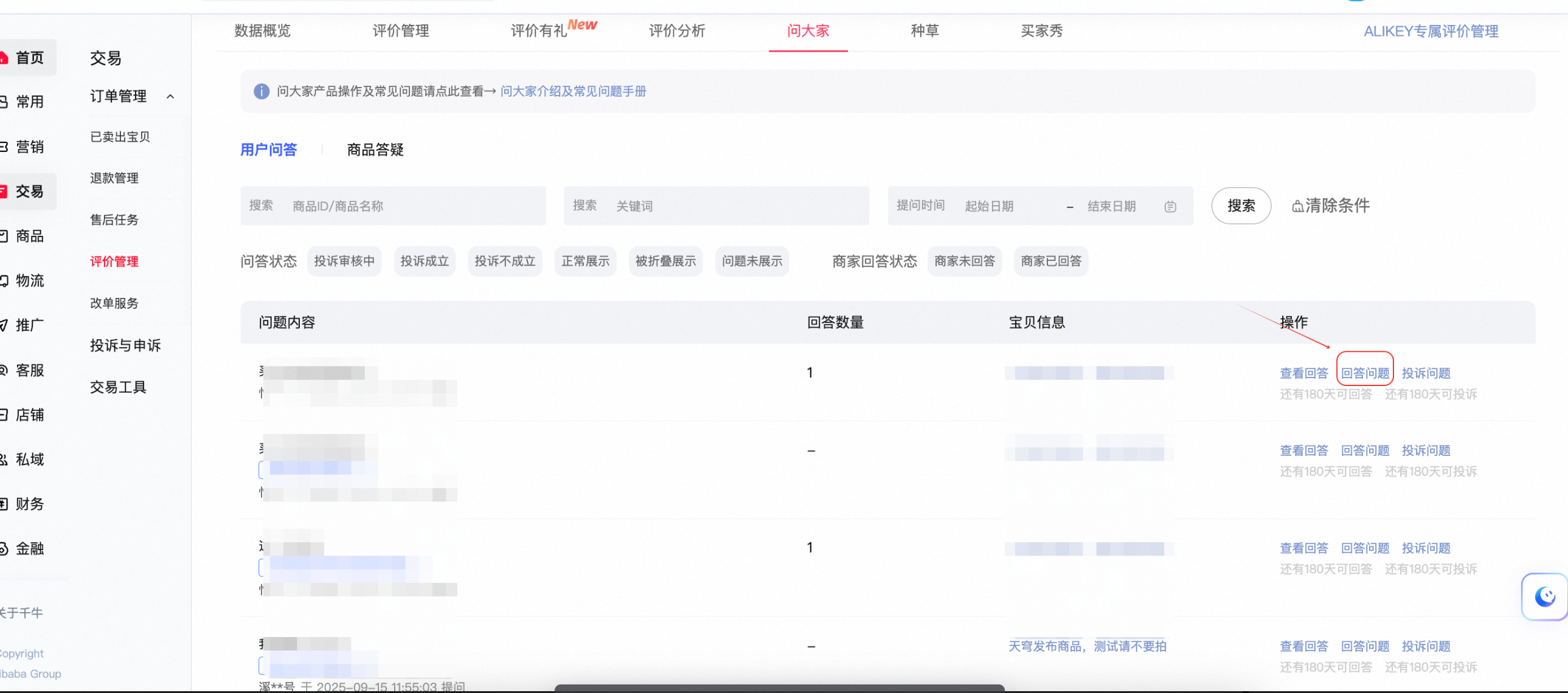1568x693 pixels.
Task: Switch to the 数据概览 tab
Action: pyautogui.click(x=262, y=30)
